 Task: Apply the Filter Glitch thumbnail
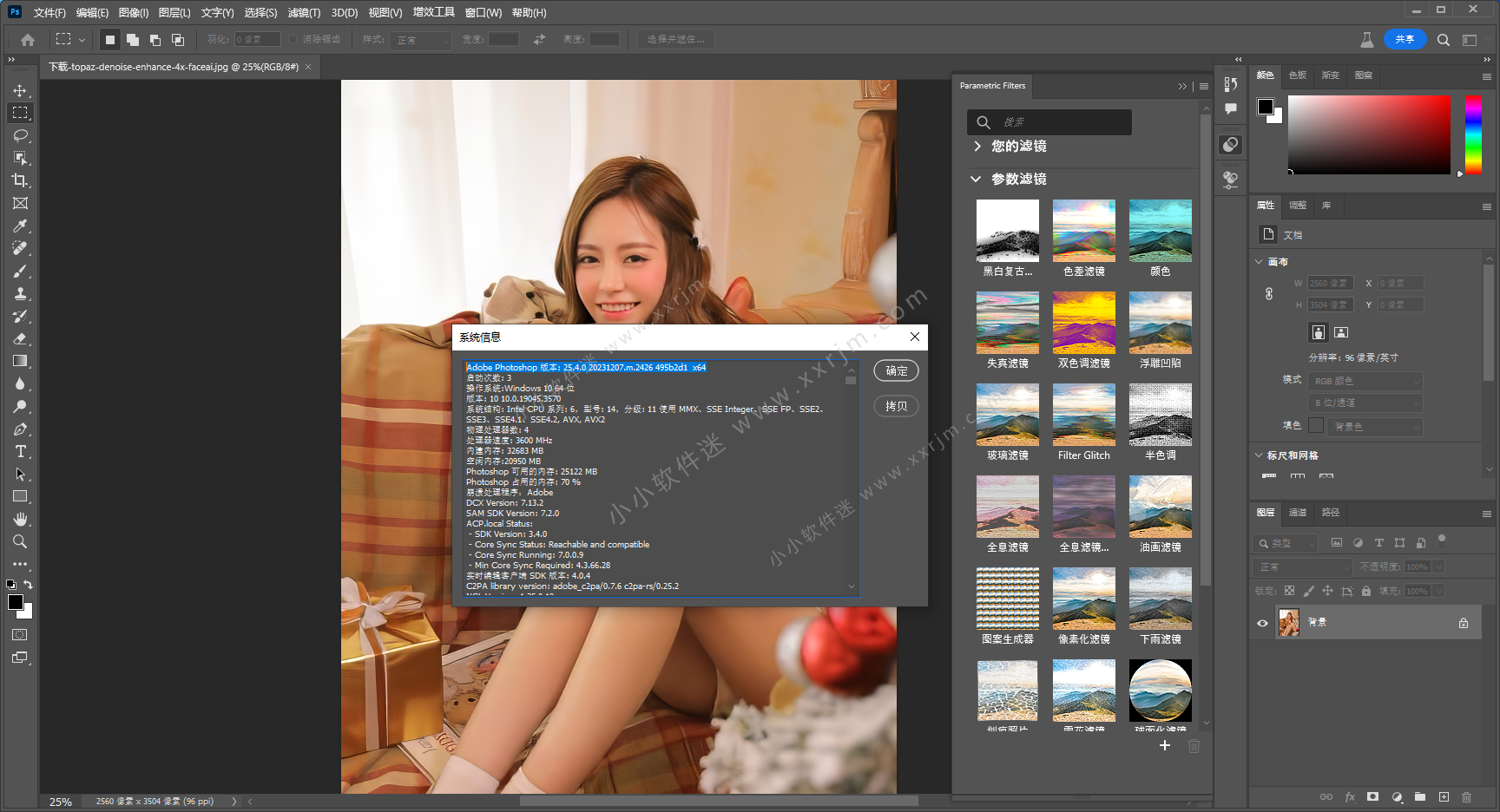click(1083, 415)
